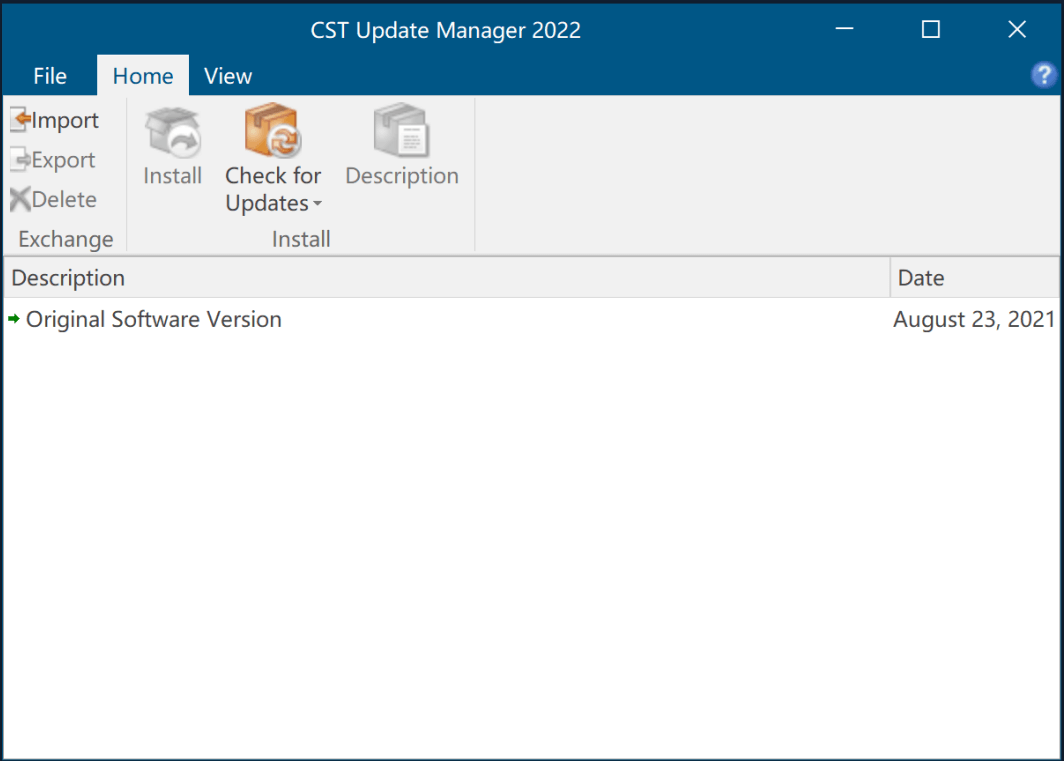Select the Home ribbon tab
The height and width of the screenshot is (761, 1064).
pyautogui.click(x=142, y=76)
